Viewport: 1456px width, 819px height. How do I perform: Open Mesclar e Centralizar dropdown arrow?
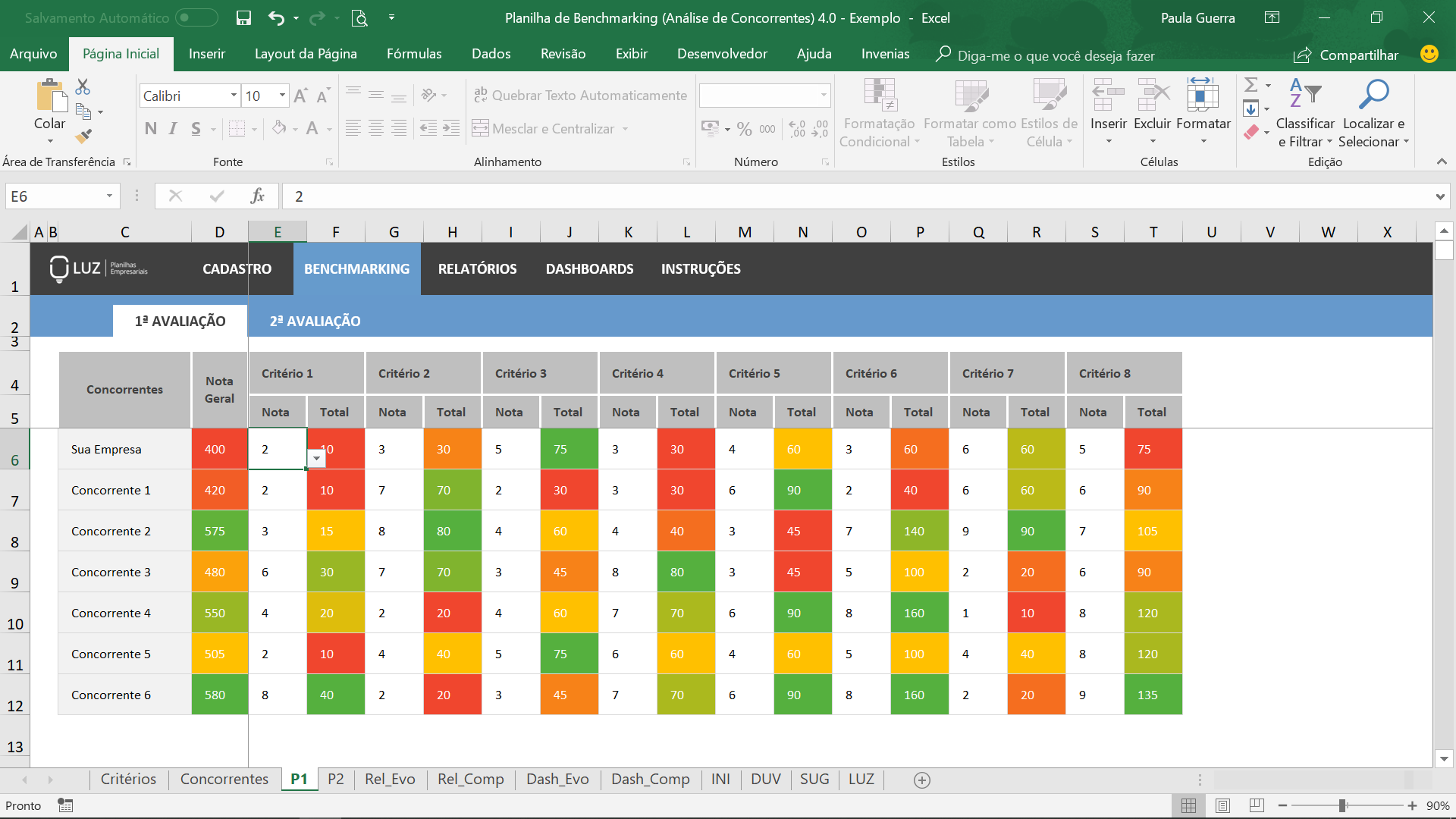[626, 129]
